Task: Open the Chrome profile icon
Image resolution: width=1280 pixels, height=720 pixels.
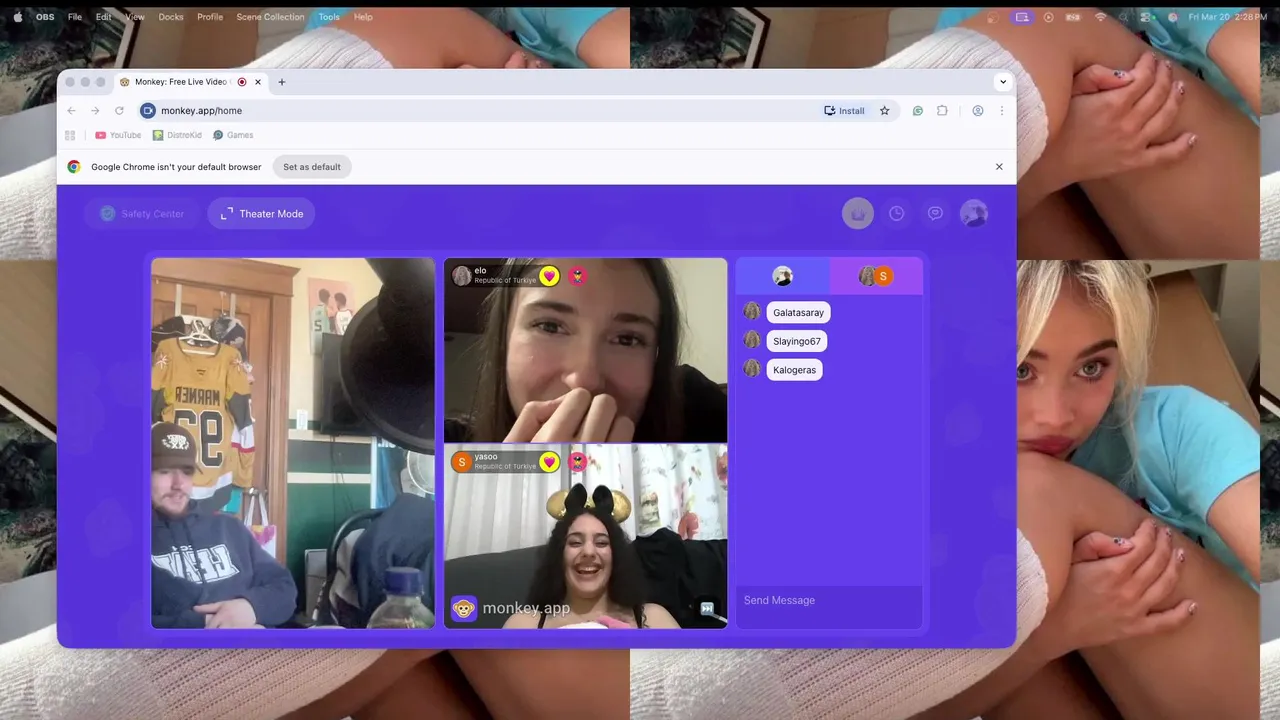Action: tap(978, 111)
